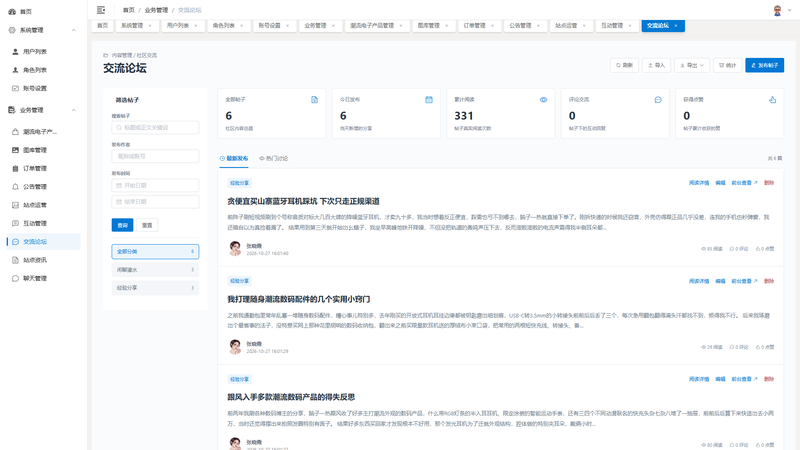The height and width of the screenshot is (450, 800).
Task: Click the blue 发布帖子 button
Action: [764, 65]
